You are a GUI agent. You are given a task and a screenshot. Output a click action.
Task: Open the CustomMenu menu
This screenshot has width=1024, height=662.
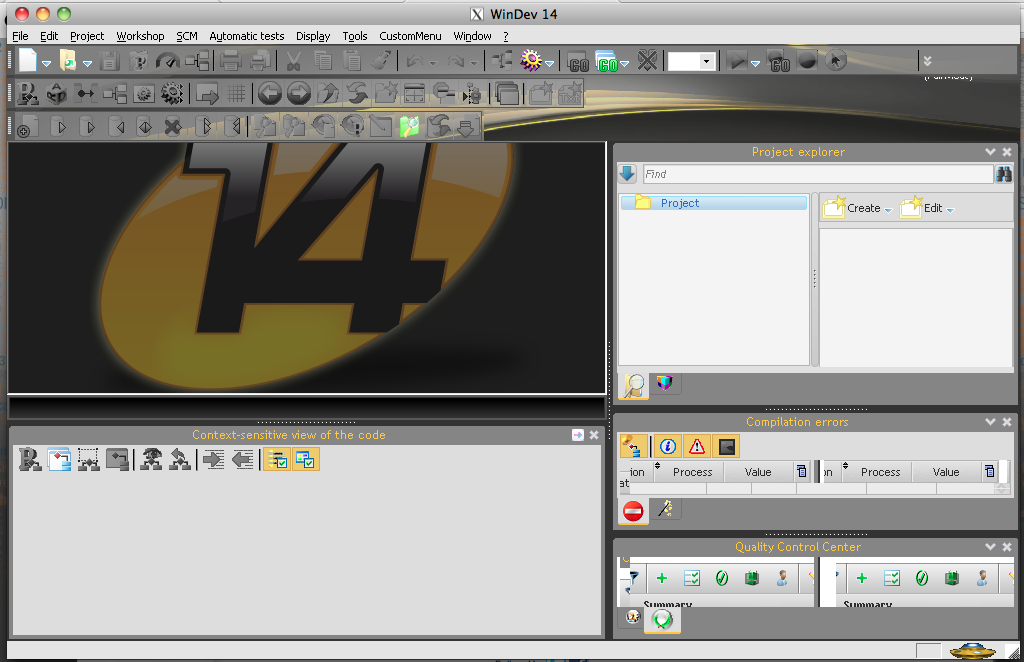[410, 36]
